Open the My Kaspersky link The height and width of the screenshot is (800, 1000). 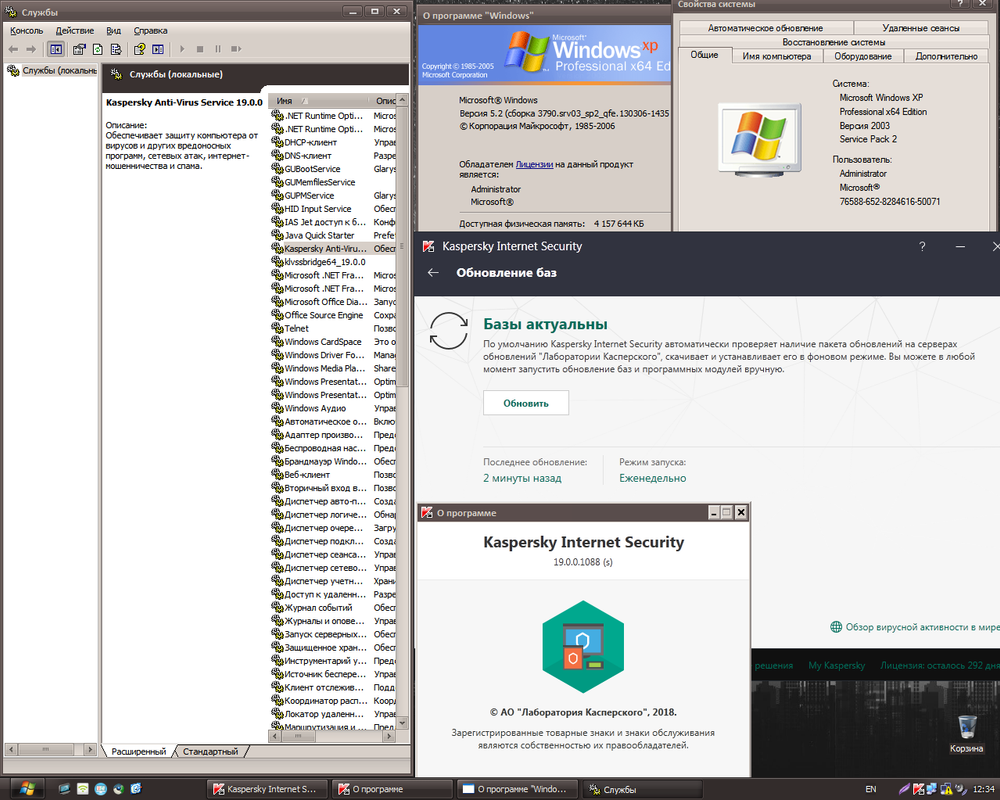pos(837,665)
